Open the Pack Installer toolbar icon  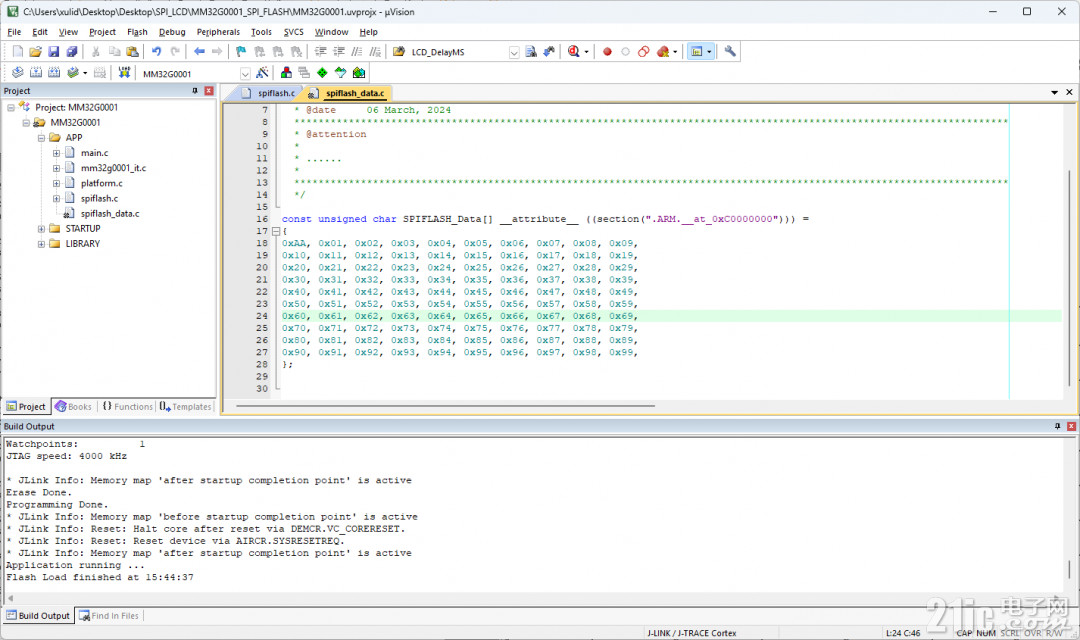(x=358, y=73)
